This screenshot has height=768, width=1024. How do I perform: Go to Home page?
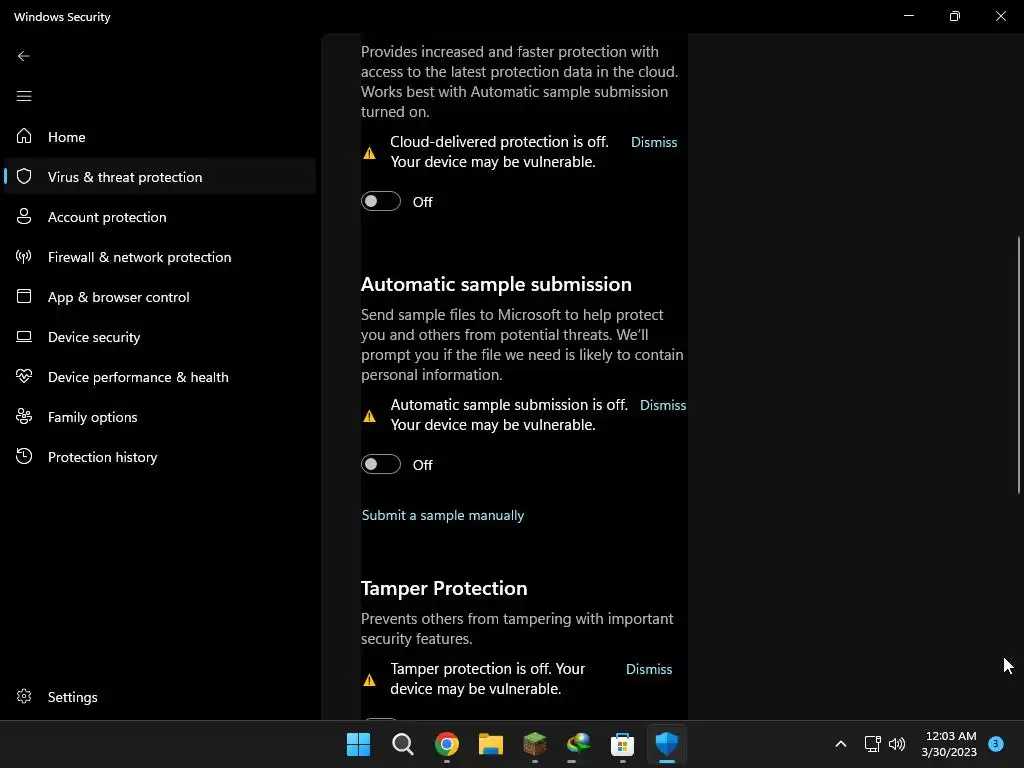click(160, 136)
